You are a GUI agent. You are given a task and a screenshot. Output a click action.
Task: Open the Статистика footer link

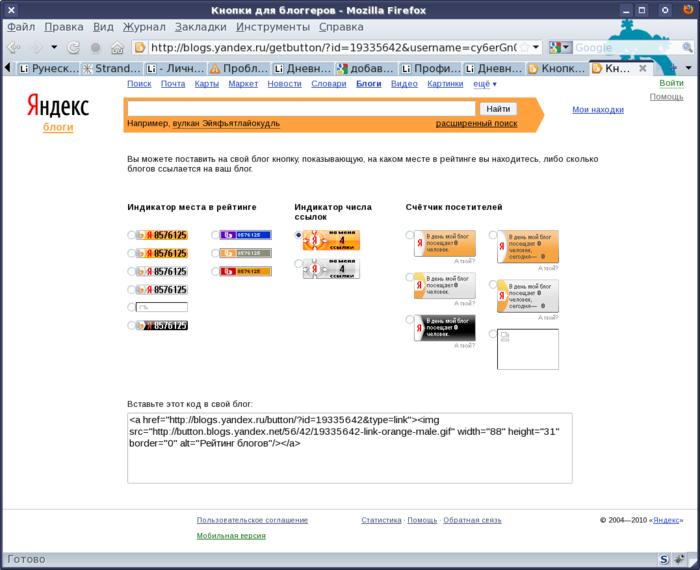[x=381, y=520]
